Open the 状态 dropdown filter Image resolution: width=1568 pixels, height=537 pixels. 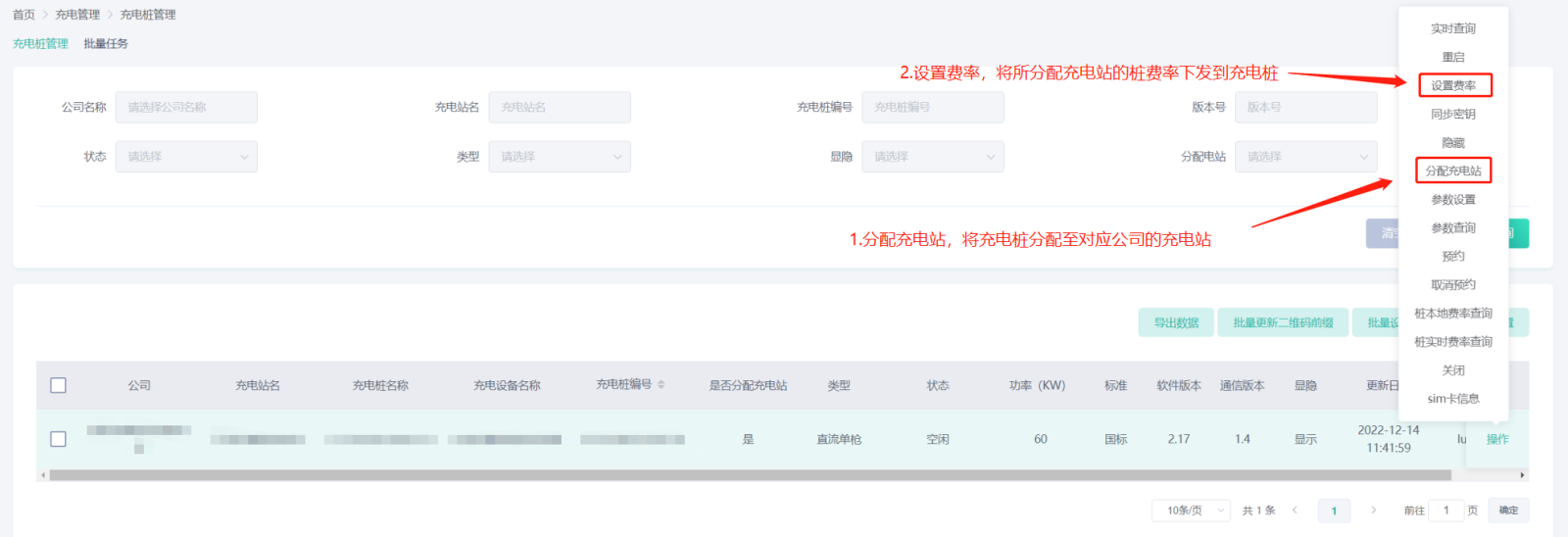[x=186, y=157]
